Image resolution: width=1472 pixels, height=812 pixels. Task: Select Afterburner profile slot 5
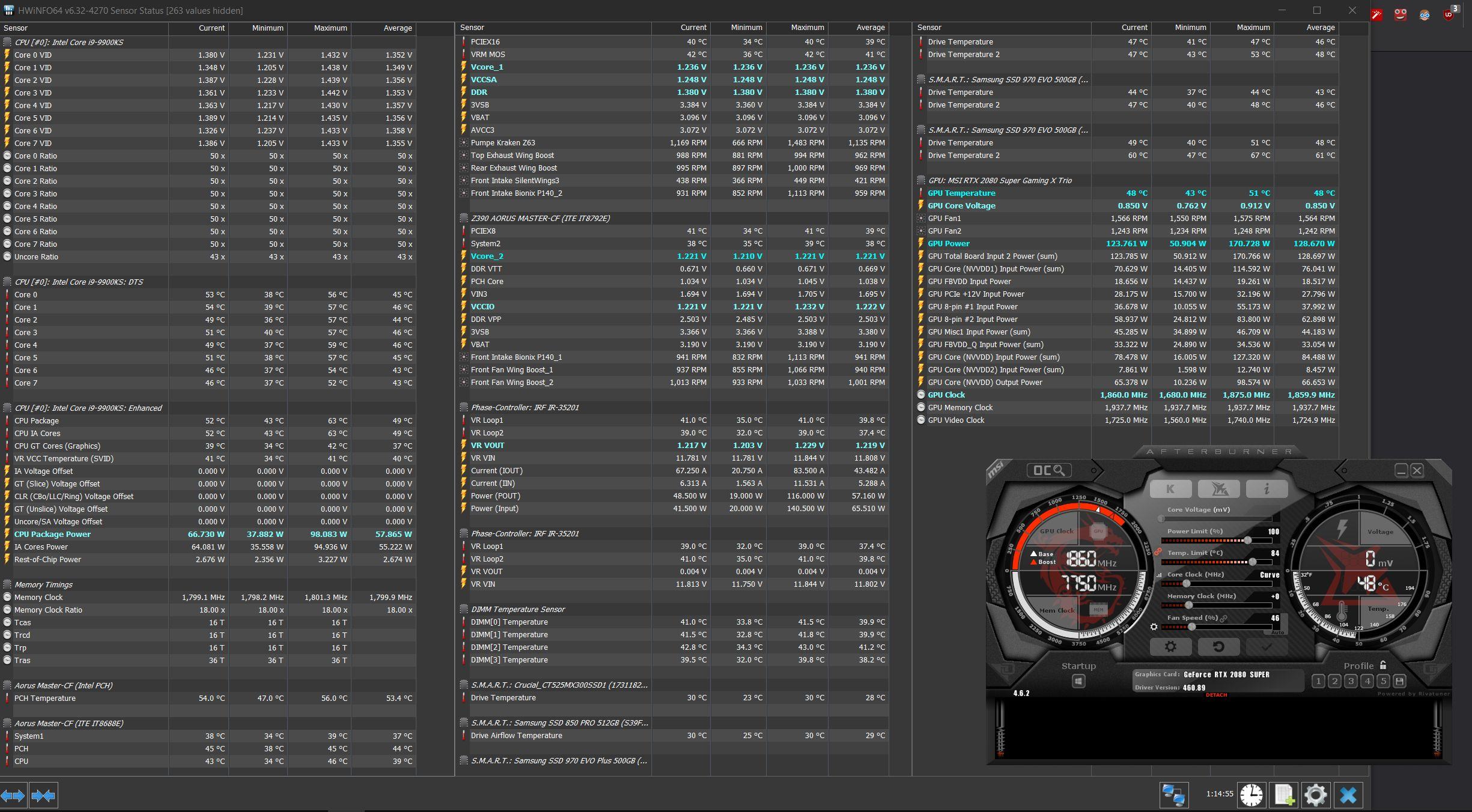coord(1383,681)
